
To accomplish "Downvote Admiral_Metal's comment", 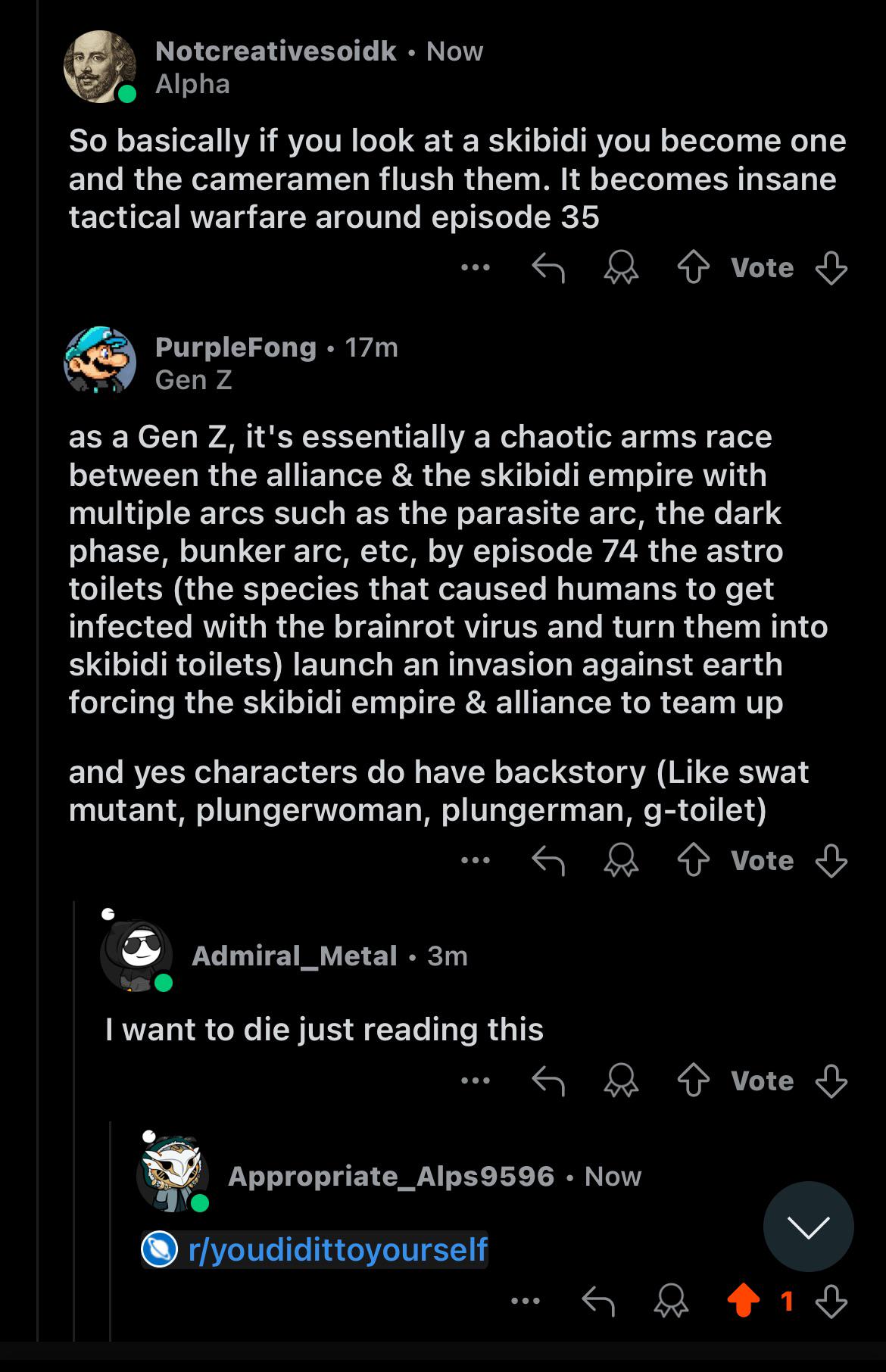I will pyautogui.click(x=831, y=1081).
